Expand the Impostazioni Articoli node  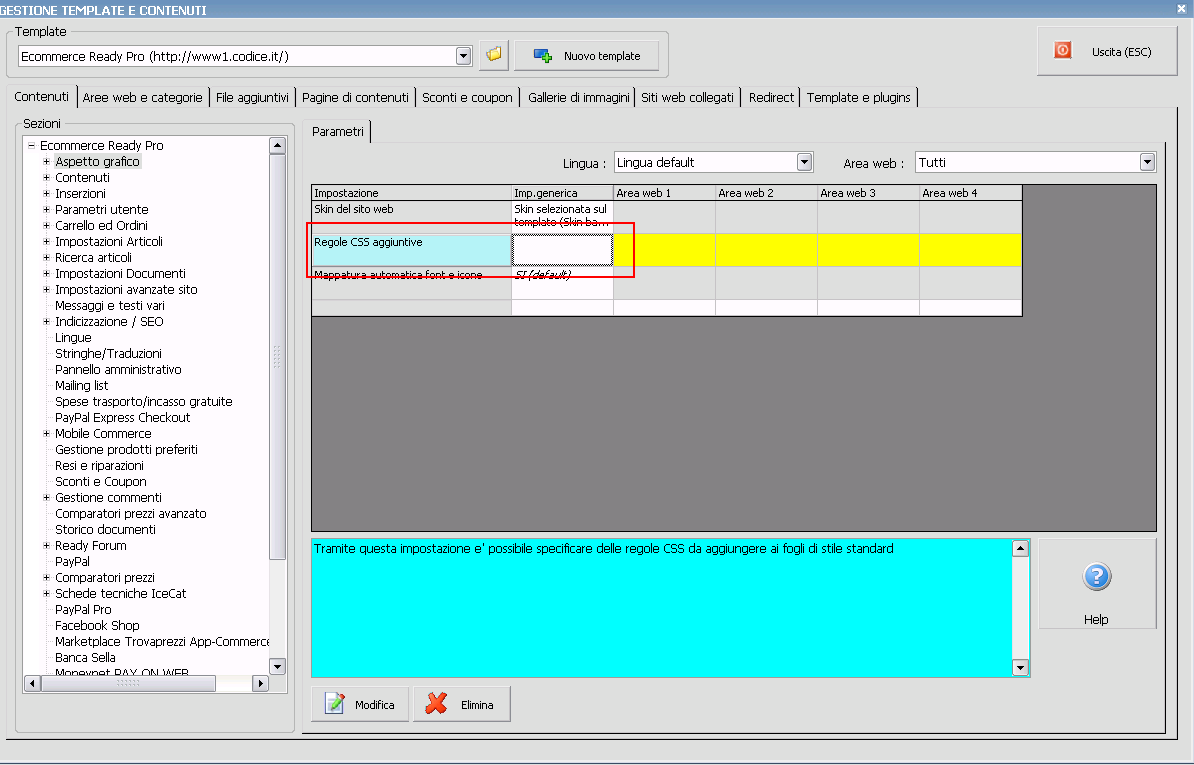[46, 241]
